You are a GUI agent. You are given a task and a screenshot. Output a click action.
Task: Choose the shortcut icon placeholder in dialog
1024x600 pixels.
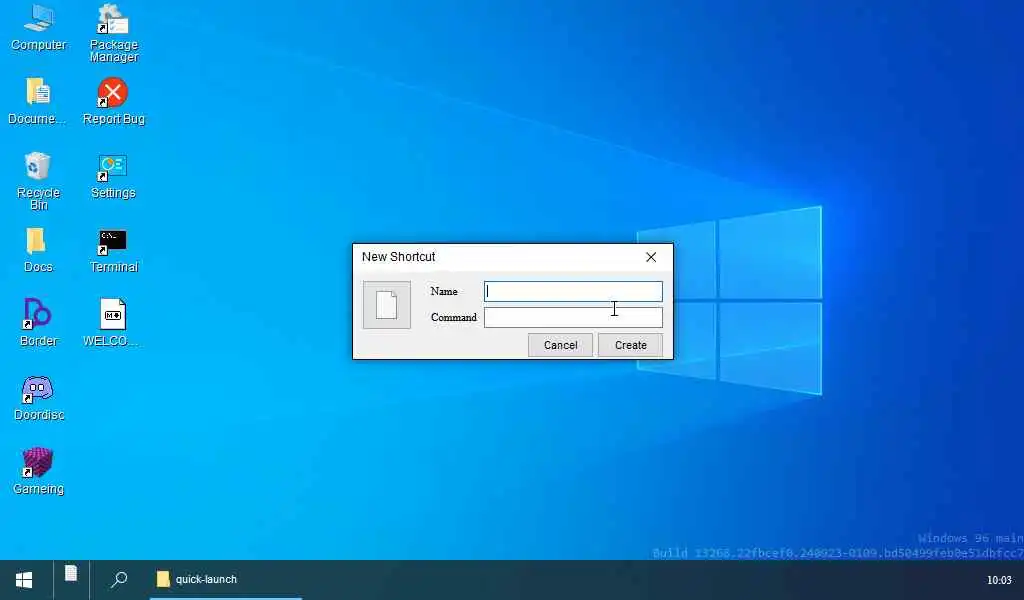(387, 305)
